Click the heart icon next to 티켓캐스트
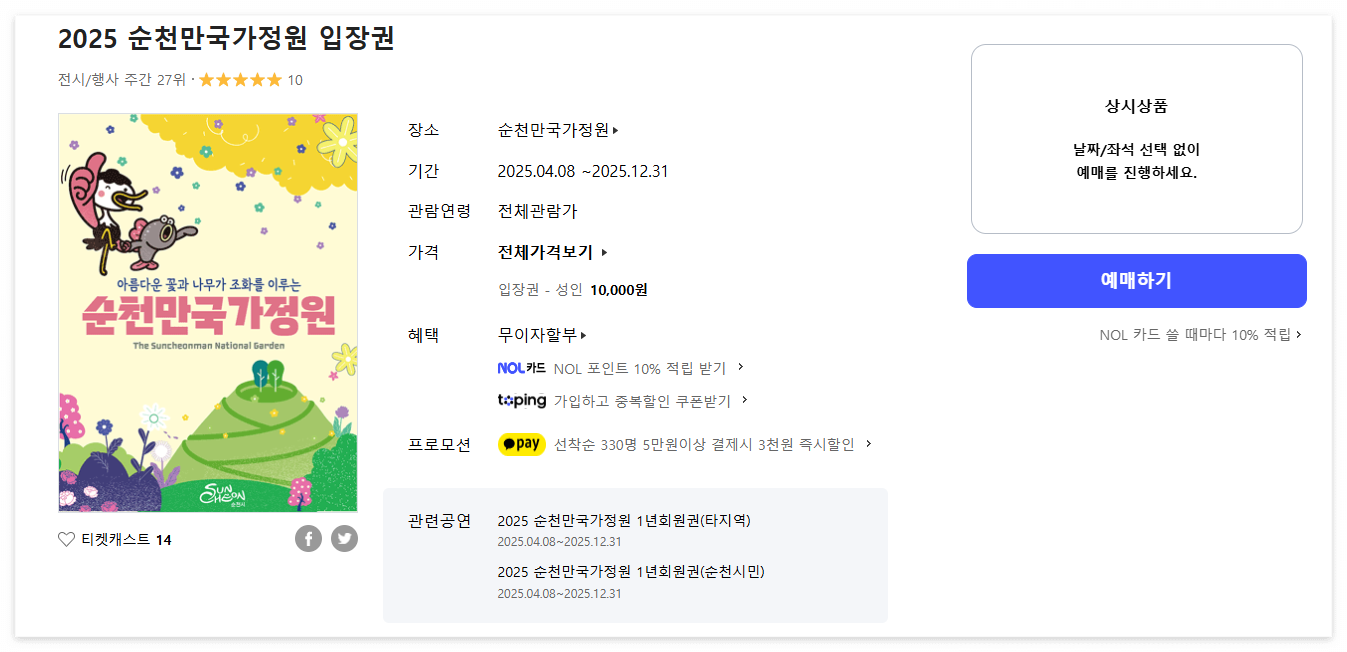Screen dimensions: 1347x652 [x=66, y=540]
